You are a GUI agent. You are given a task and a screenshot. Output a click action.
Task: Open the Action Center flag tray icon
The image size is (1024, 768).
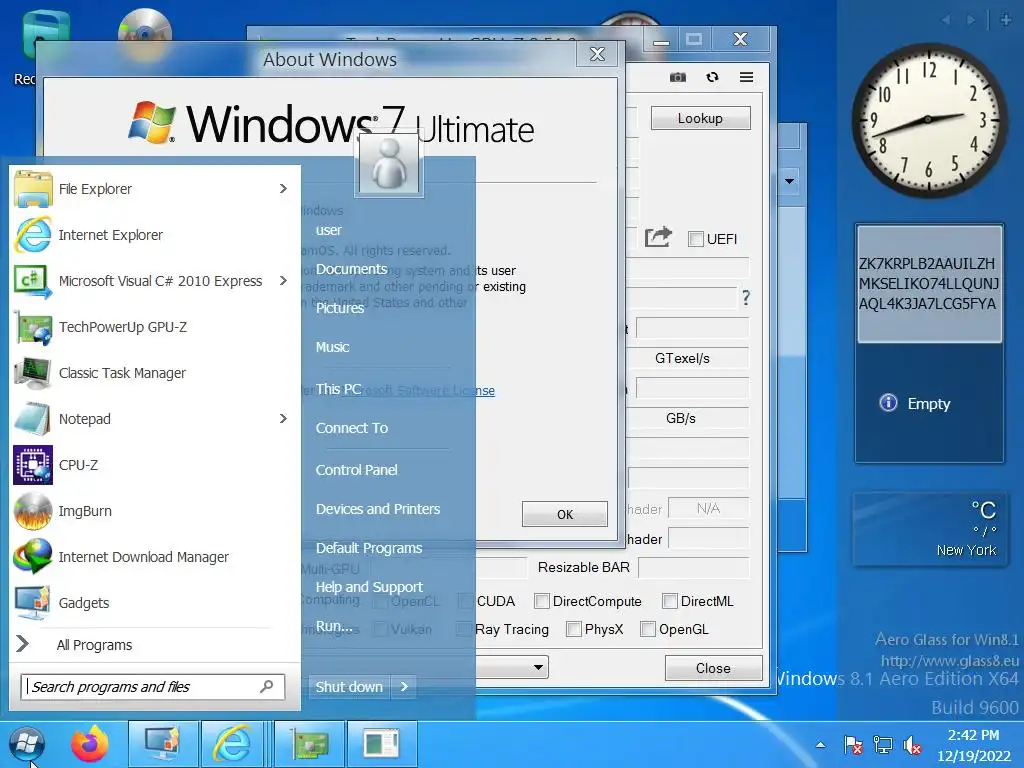point(852,744)
